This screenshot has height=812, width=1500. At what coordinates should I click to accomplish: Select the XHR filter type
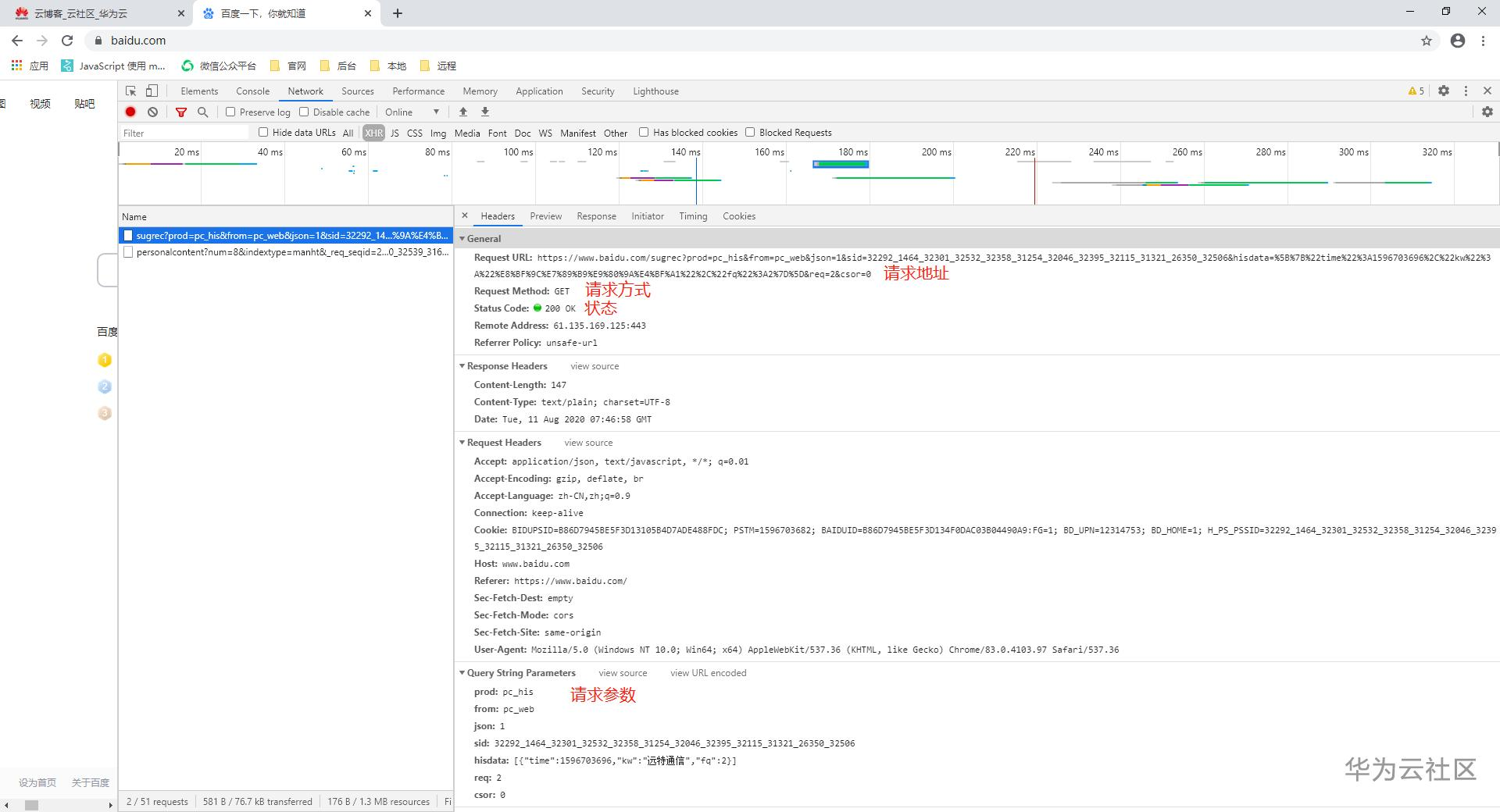point(374,133)
